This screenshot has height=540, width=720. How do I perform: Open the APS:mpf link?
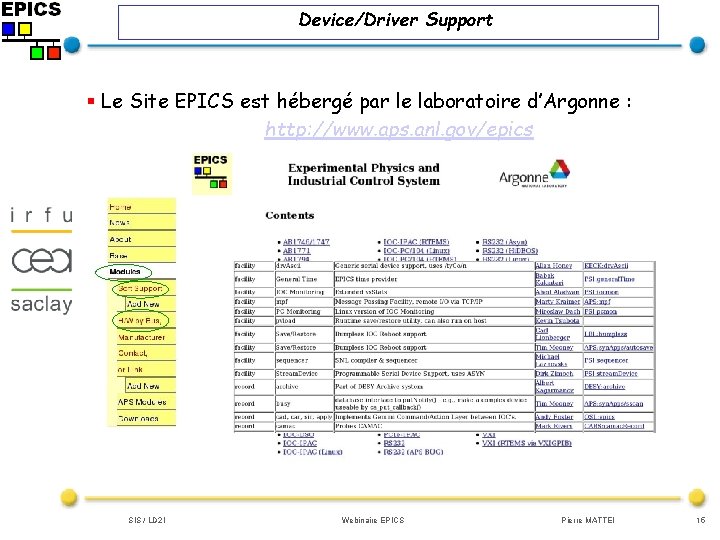point(597,302)
